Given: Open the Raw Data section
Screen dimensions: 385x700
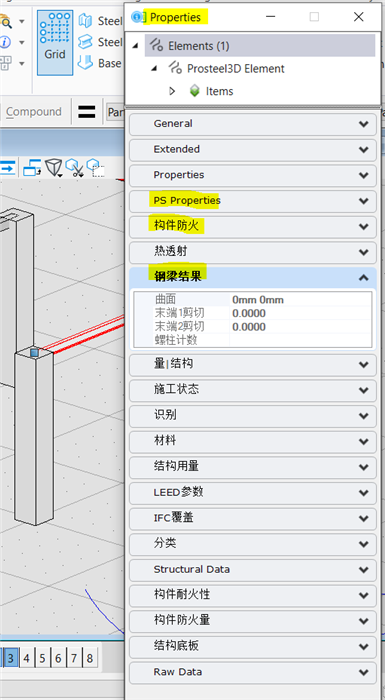Looking at the screenshot, I should click(253, 672).
